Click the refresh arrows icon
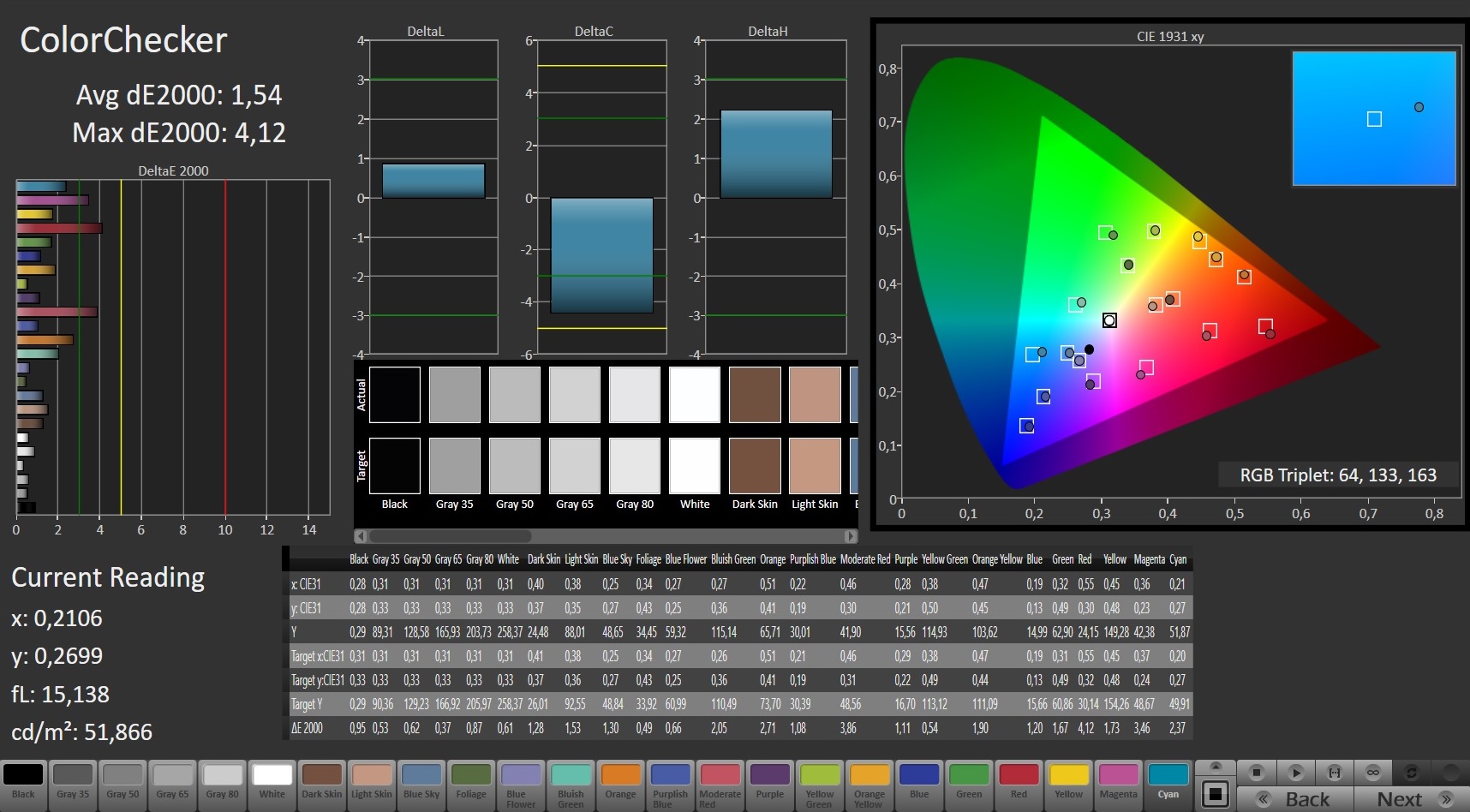Viewport: 1470px width, 812px height. [1412, 773]
